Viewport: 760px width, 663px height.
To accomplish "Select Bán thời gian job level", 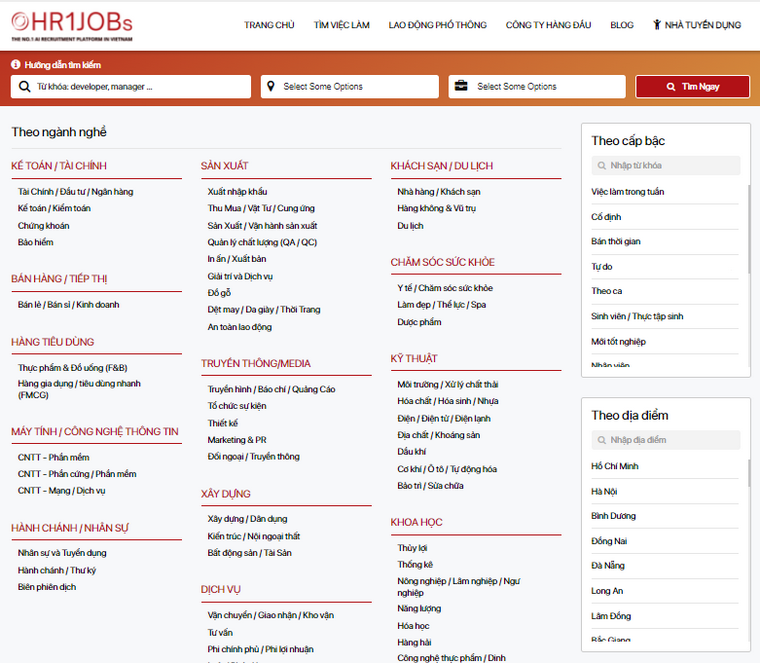I will 616,241.
